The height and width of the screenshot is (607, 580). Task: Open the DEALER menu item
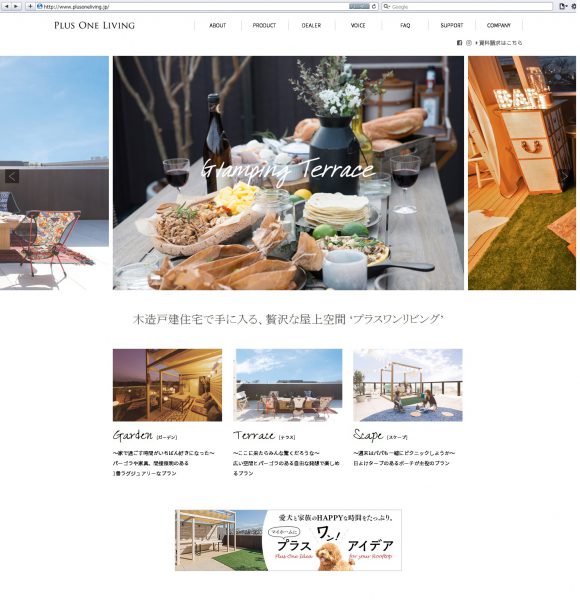click(x=311, y=26)
